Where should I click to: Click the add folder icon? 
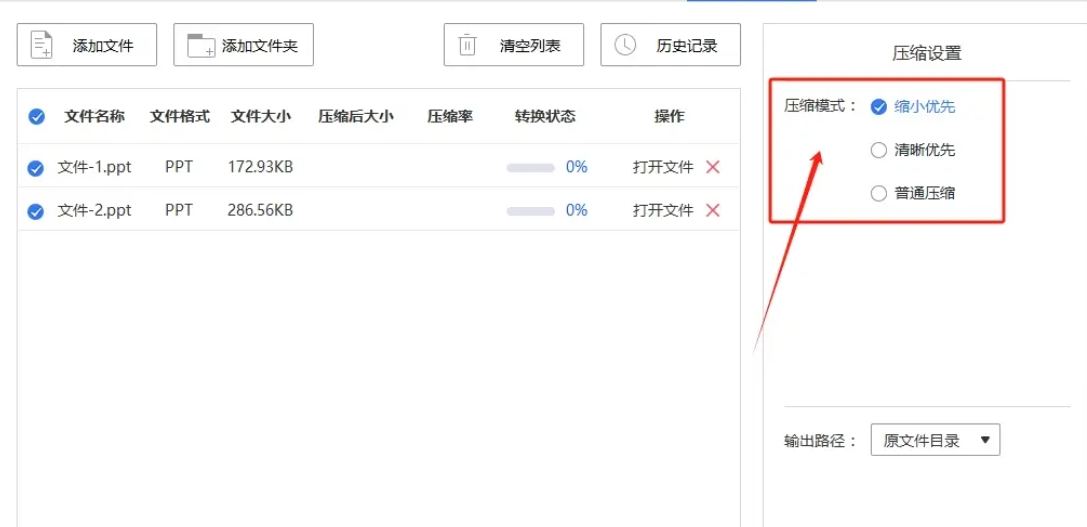201,45
